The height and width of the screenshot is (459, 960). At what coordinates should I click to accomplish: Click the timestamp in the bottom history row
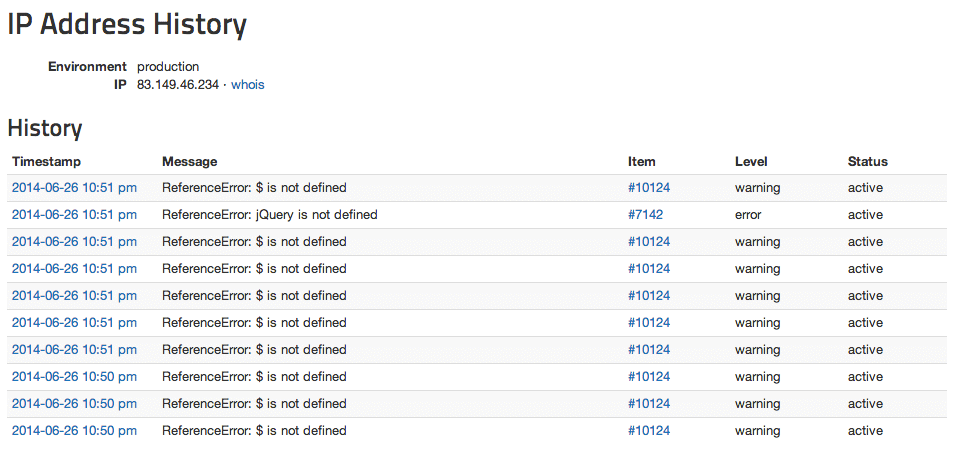point(74,430)
